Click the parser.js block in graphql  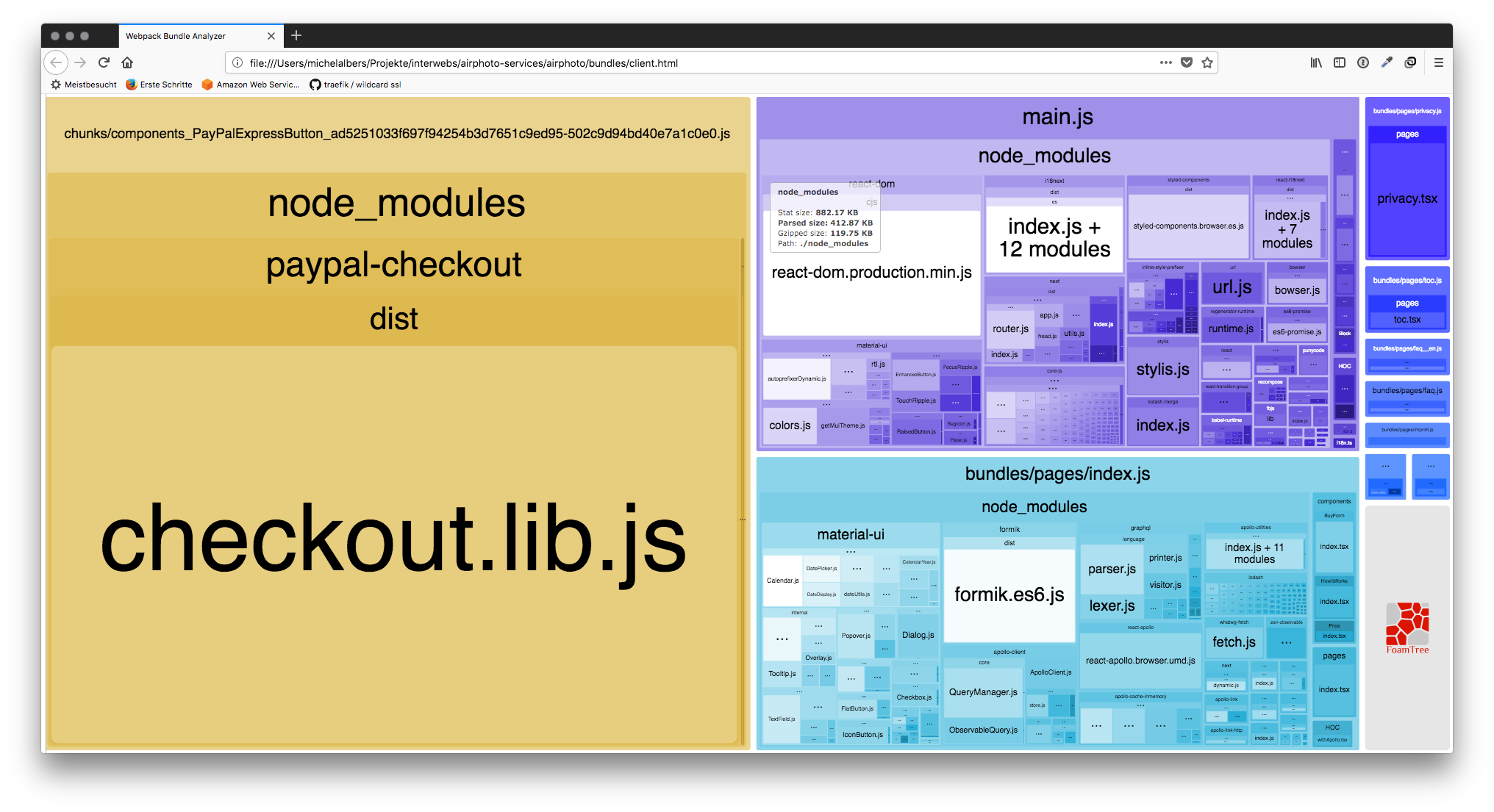[1112, 570]
